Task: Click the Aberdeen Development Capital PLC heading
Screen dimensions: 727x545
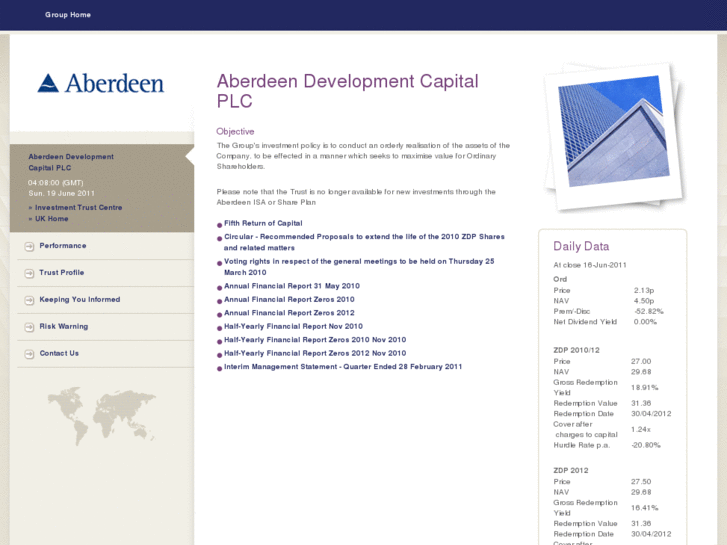Action: tap(347, 91)
